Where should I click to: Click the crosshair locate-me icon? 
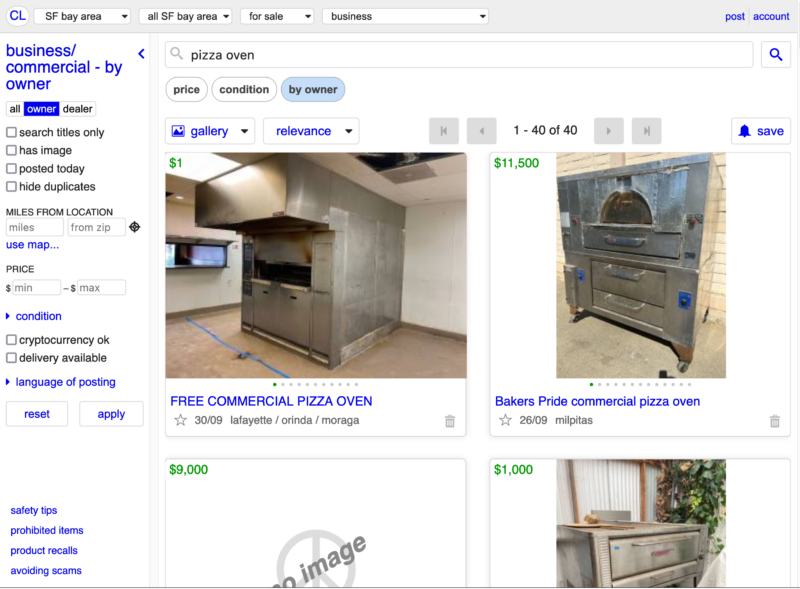(x=135, y=227)
